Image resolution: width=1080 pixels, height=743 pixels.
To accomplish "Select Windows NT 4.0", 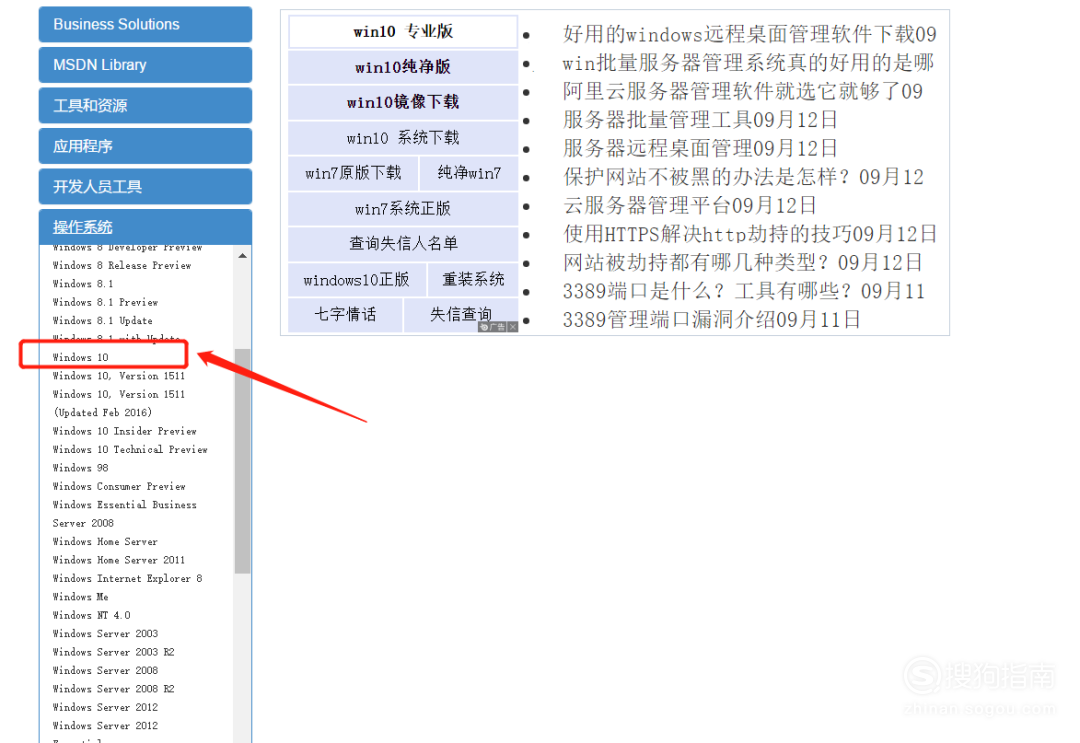I will (92, 616).
